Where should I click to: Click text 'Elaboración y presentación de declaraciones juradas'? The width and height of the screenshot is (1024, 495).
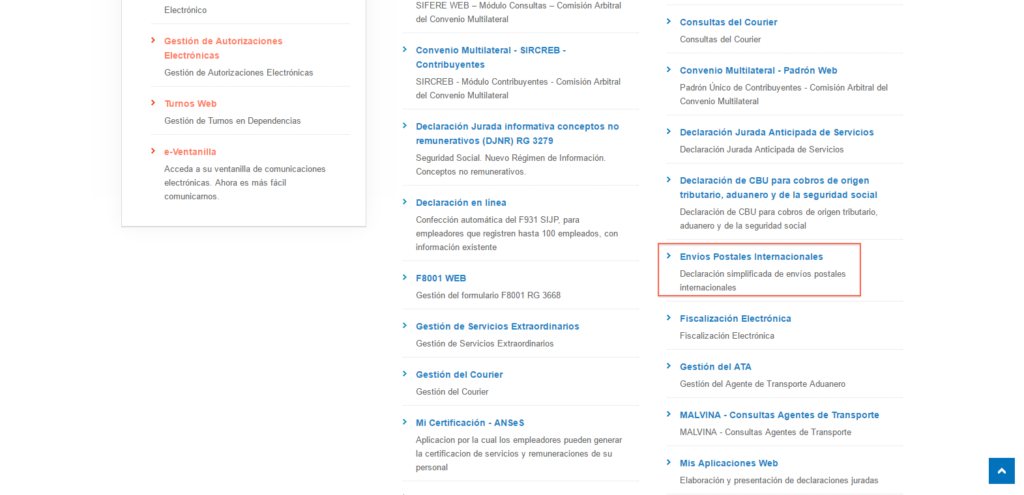[x=778, y=481]
